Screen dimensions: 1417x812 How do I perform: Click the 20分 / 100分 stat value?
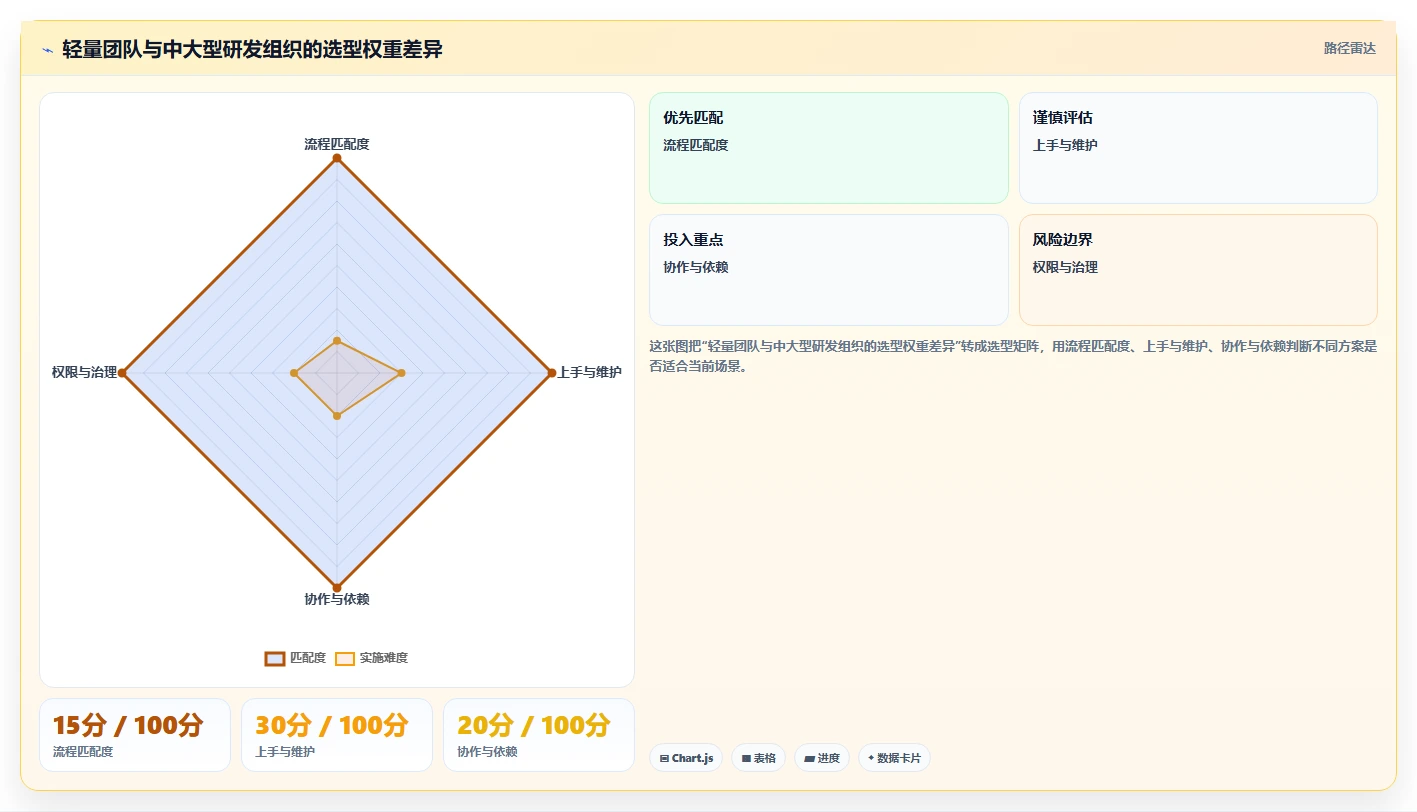coord(534,725)
